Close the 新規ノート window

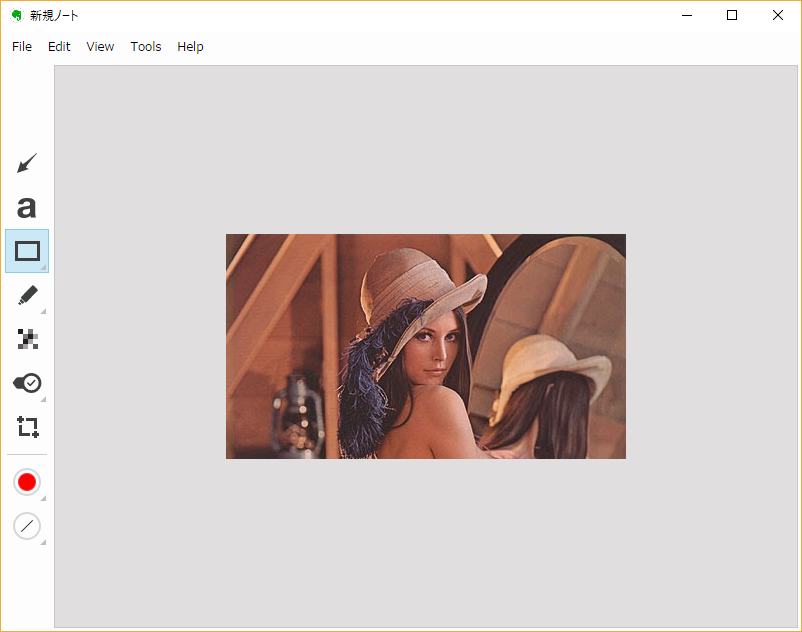pos(777,15)
